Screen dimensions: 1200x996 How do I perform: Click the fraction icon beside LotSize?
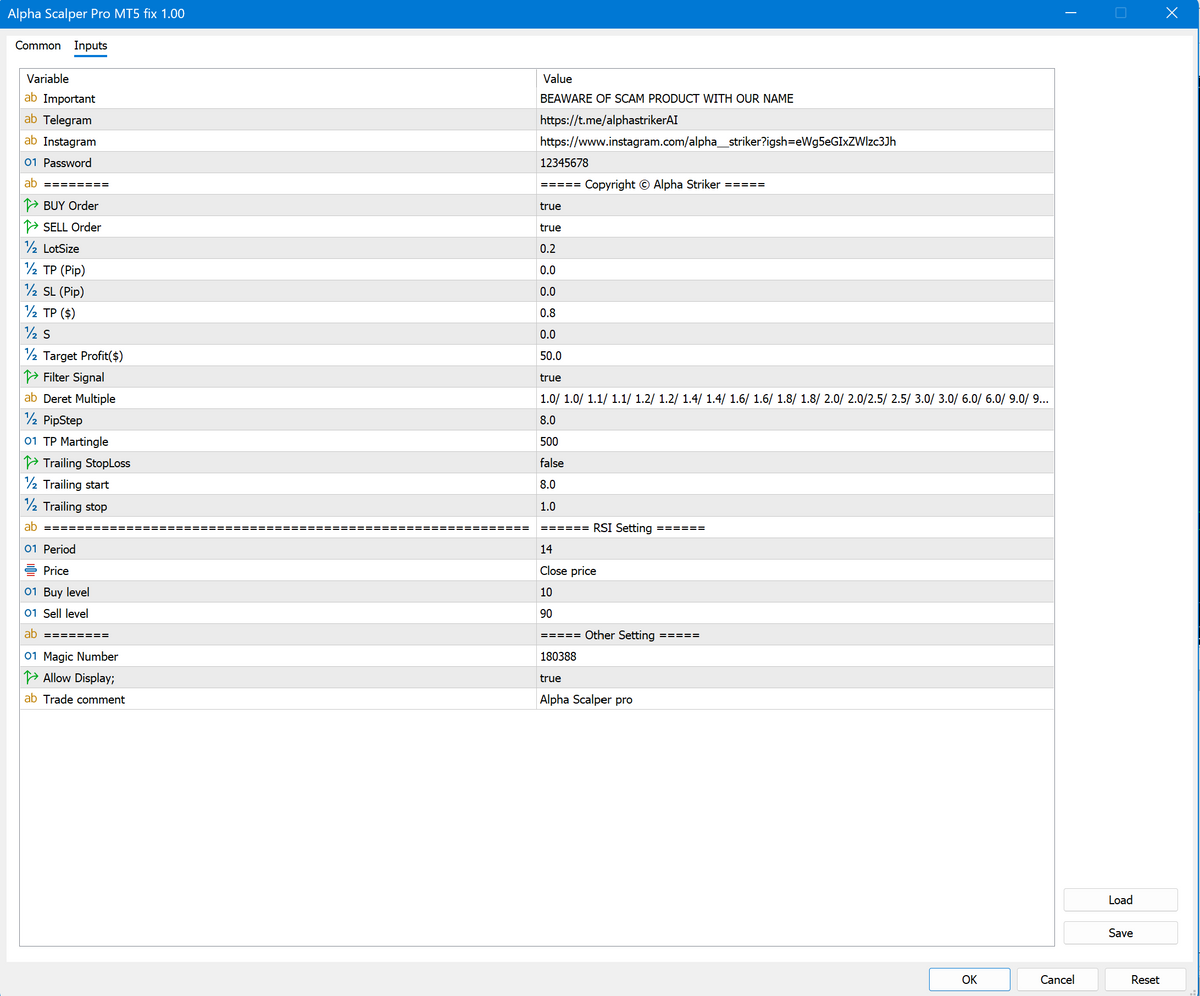30,249
